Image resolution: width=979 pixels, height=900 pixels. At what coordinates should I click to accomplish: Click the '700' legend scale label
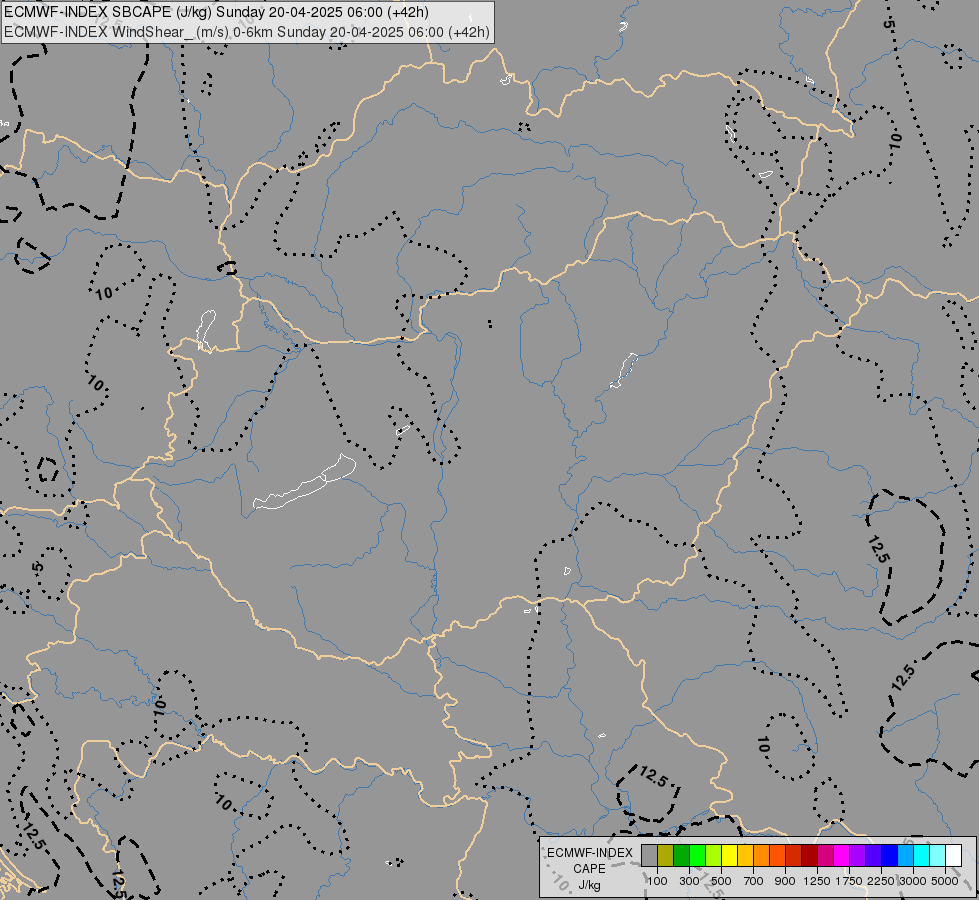coord(754,881)
